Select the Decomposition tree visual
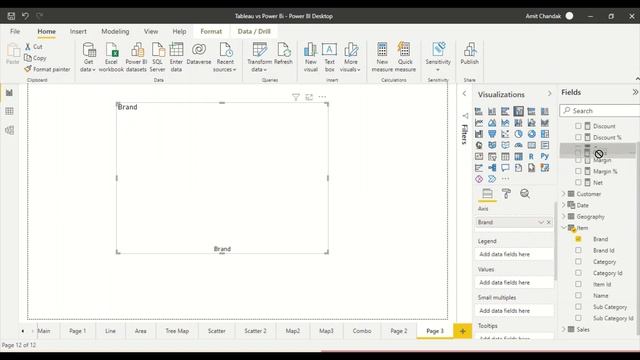 [492, 168]
